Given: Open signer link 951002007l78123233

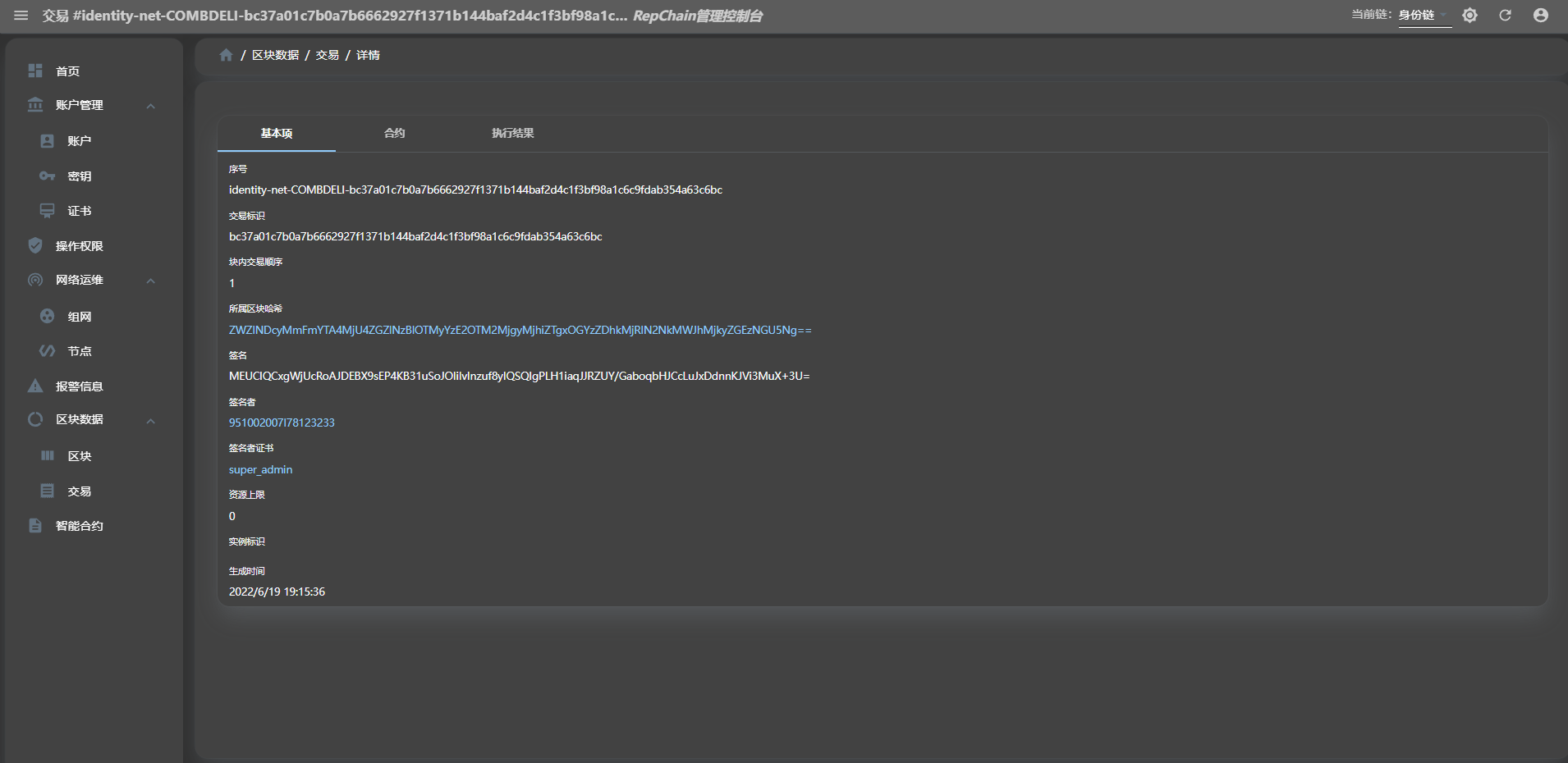Looking at the screenshot, I should tap(282, 423).
